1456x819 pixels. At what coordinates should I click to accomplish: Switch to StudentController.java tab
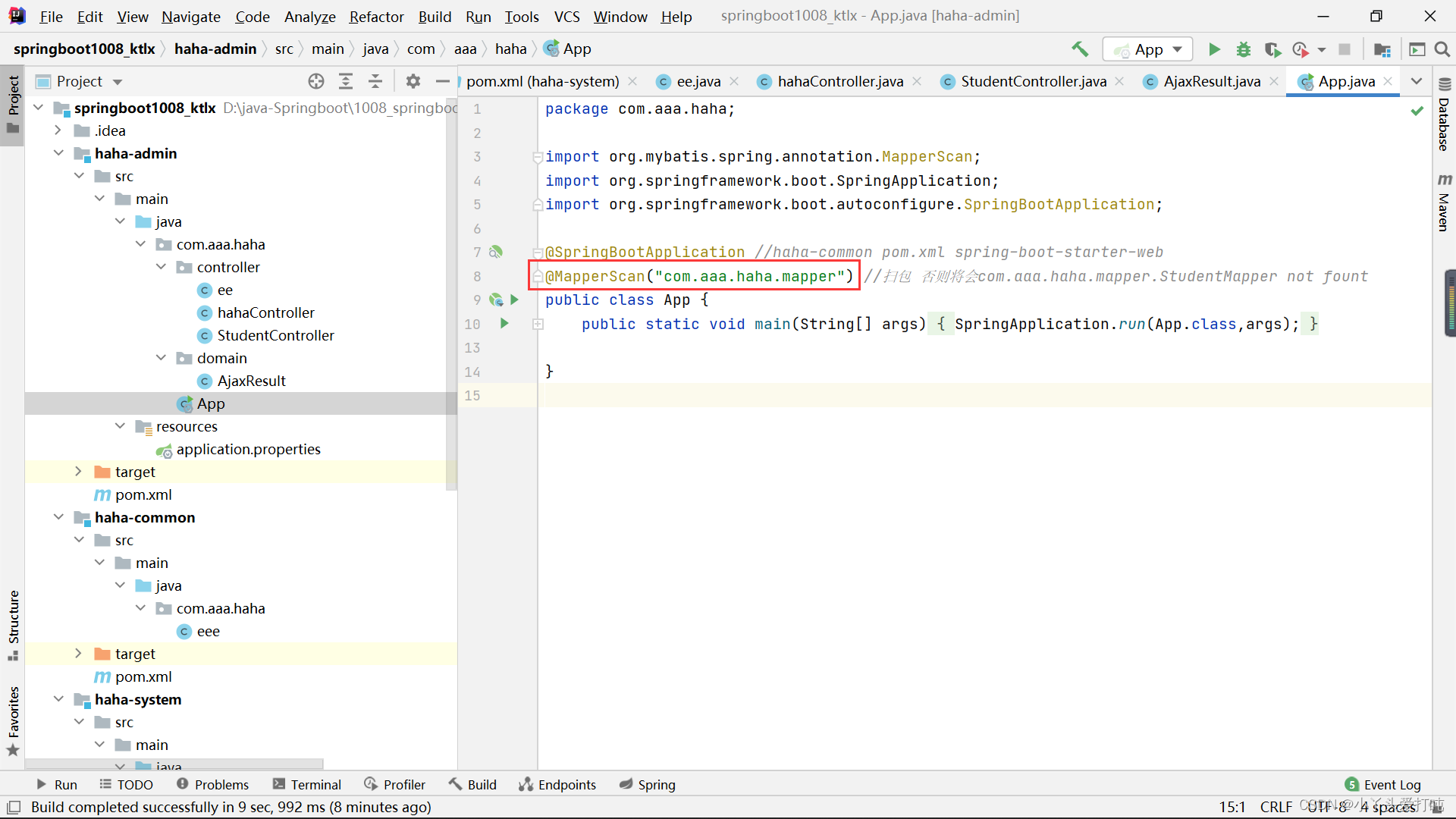tap(1033, 81)
